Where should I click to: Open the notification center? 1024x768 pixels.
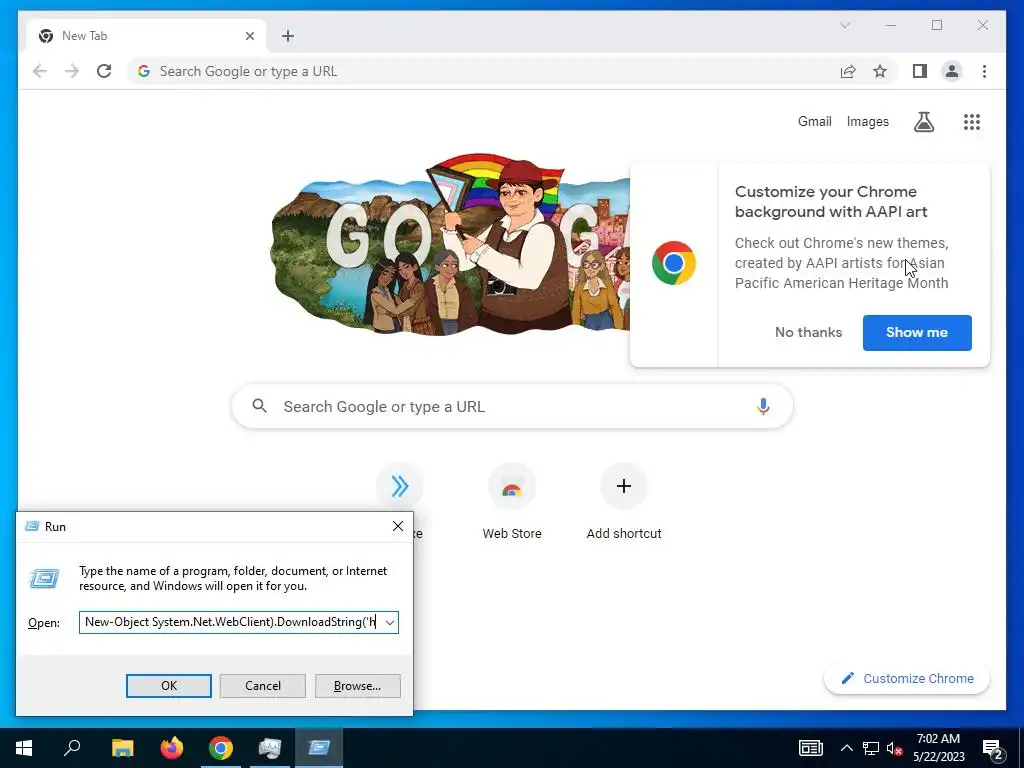tap(993, 748)
